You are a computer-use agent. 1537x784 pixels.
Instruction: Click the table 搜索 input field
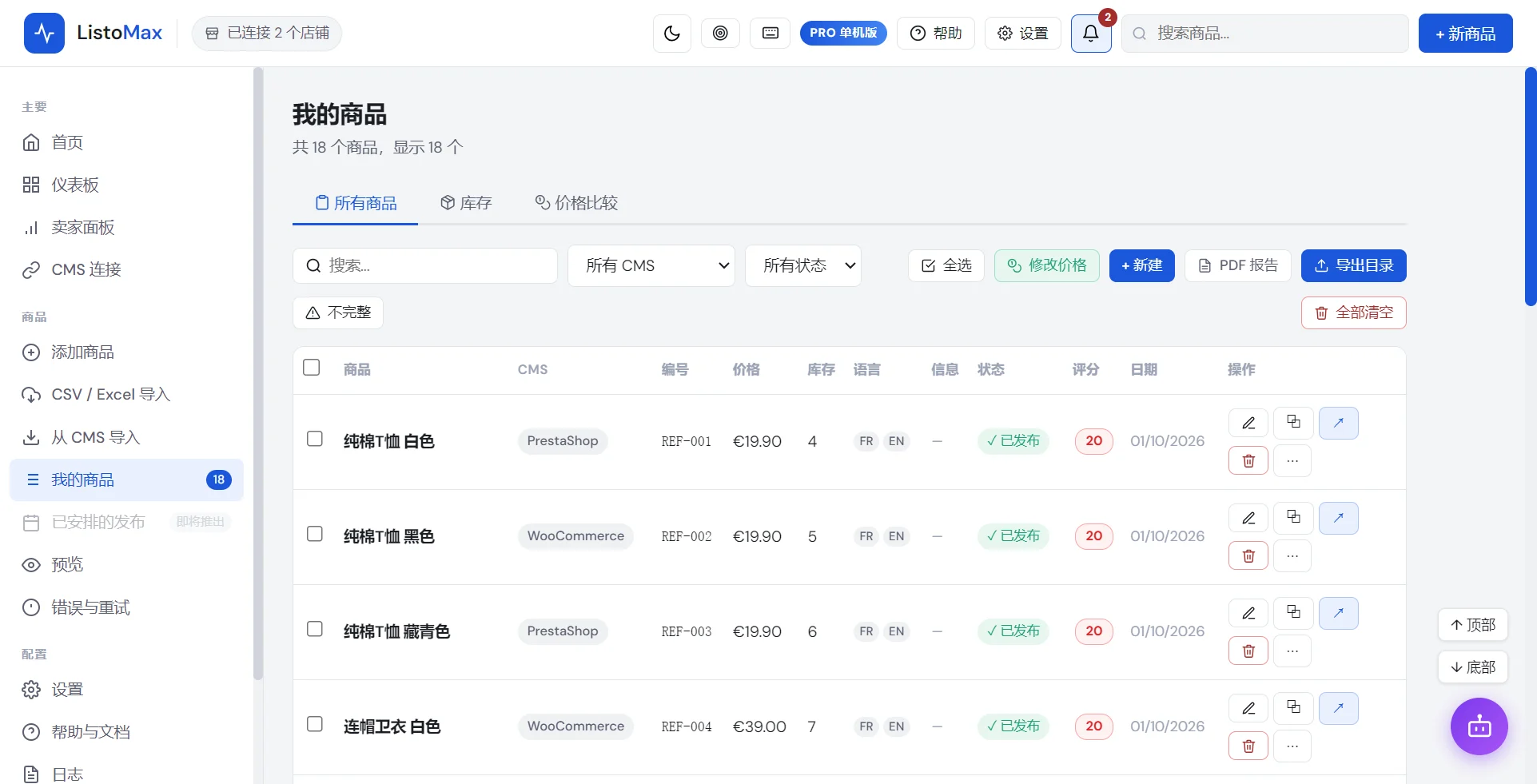tap(425, 266)
